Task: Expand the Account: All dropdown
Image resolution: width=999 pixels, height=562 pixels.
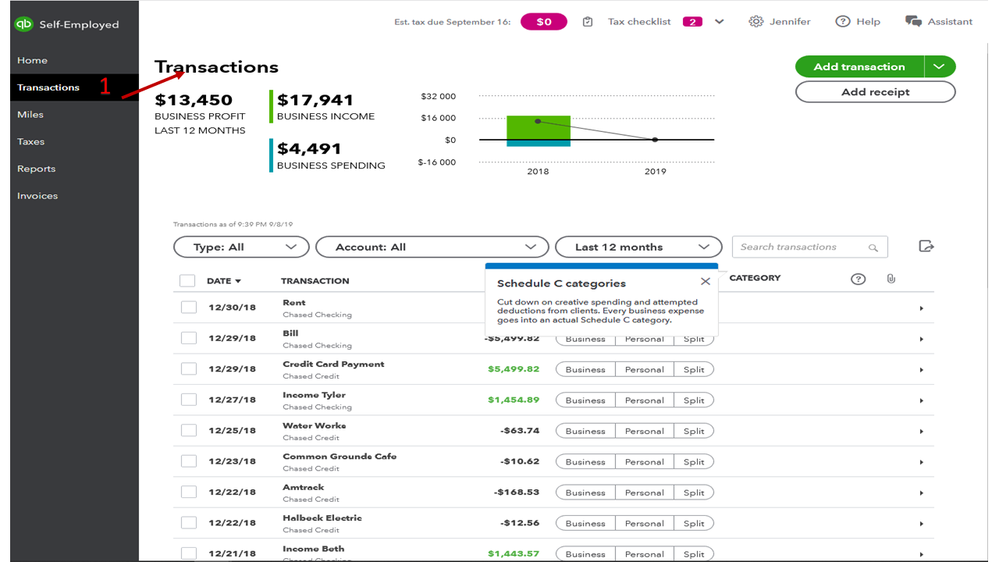Action: 431,247
